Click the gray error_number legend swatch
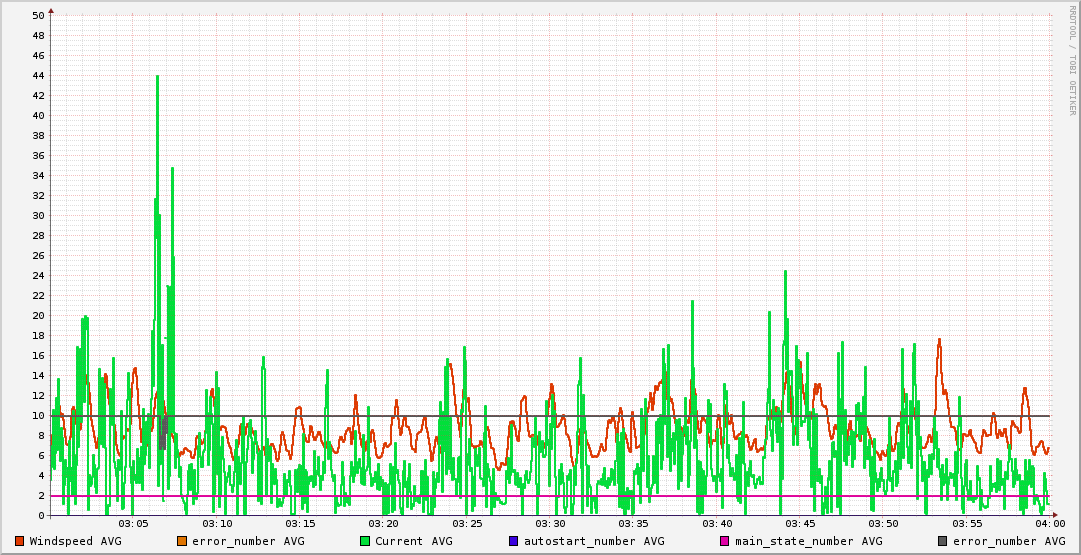 coord(943,541)
